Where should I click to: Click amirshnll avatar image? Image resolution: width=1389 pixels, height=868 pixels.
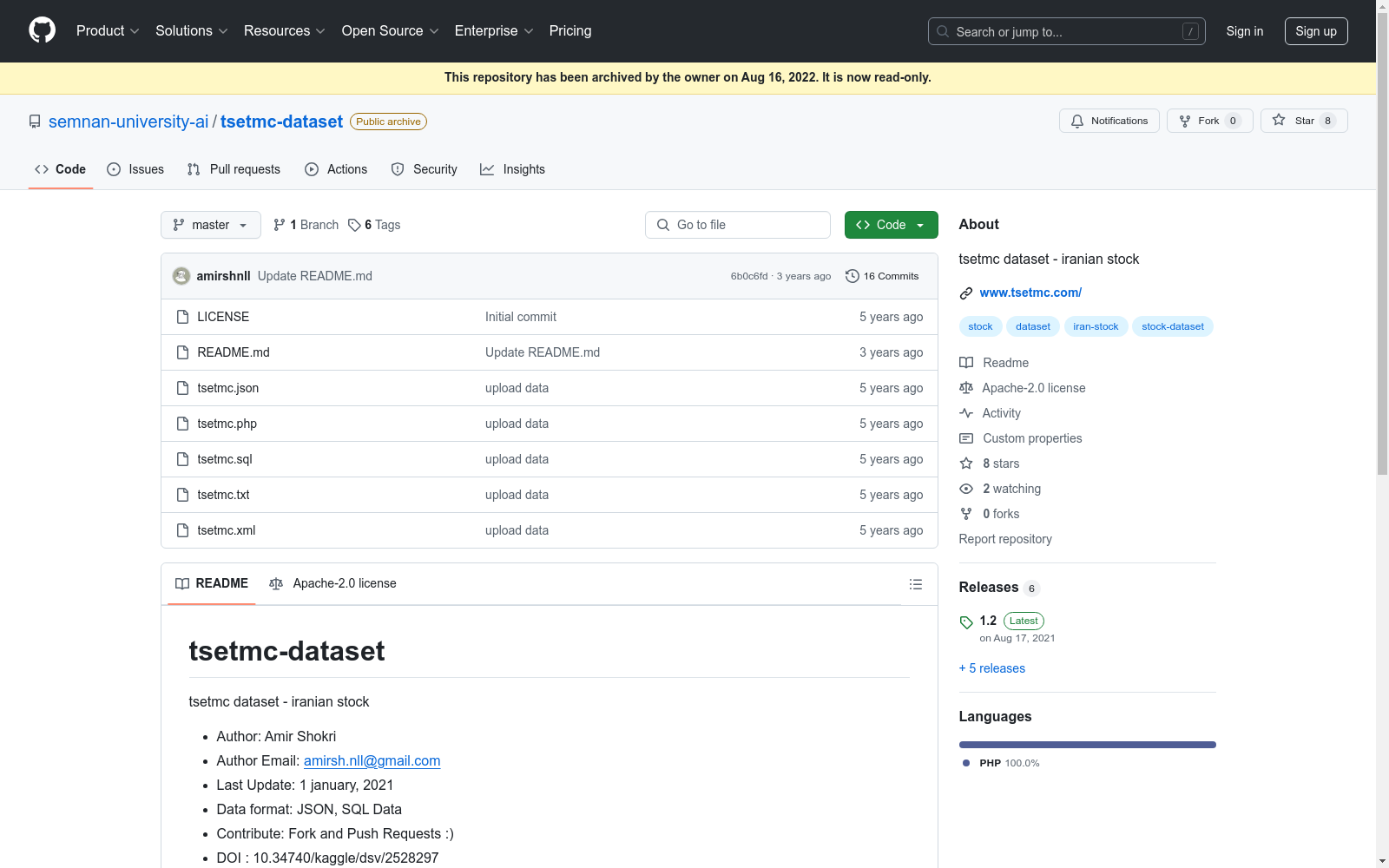pyautogui.click(x=181, y=276)
